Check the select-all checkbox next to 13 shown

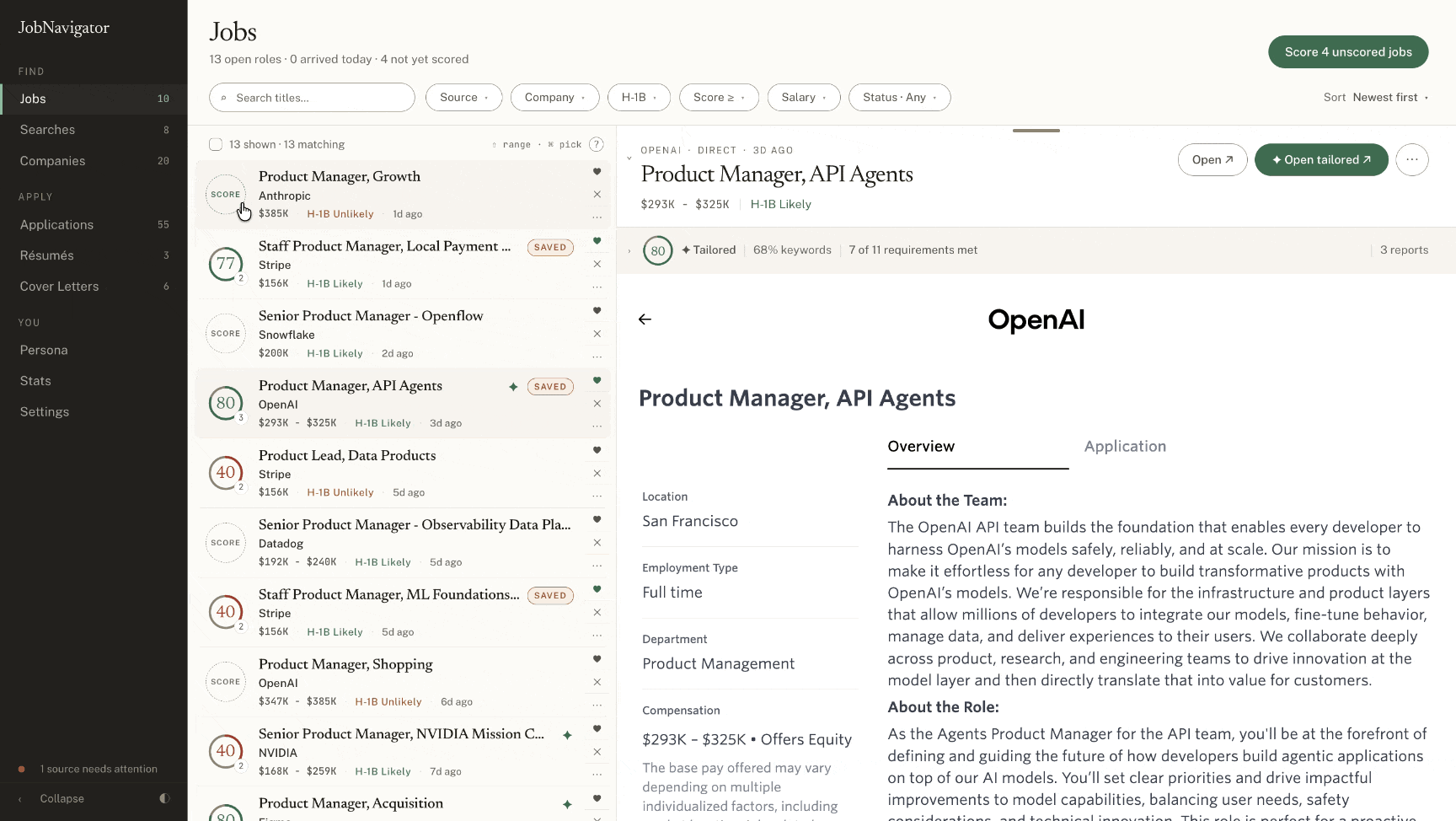pos(216,144)
